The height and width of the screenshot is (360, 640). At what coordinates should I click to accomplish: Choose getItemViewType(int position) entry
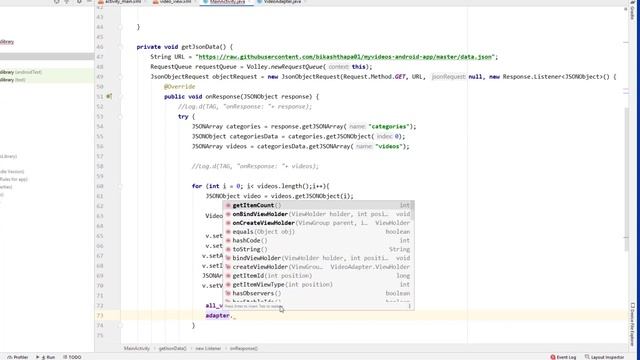[318, 284]
